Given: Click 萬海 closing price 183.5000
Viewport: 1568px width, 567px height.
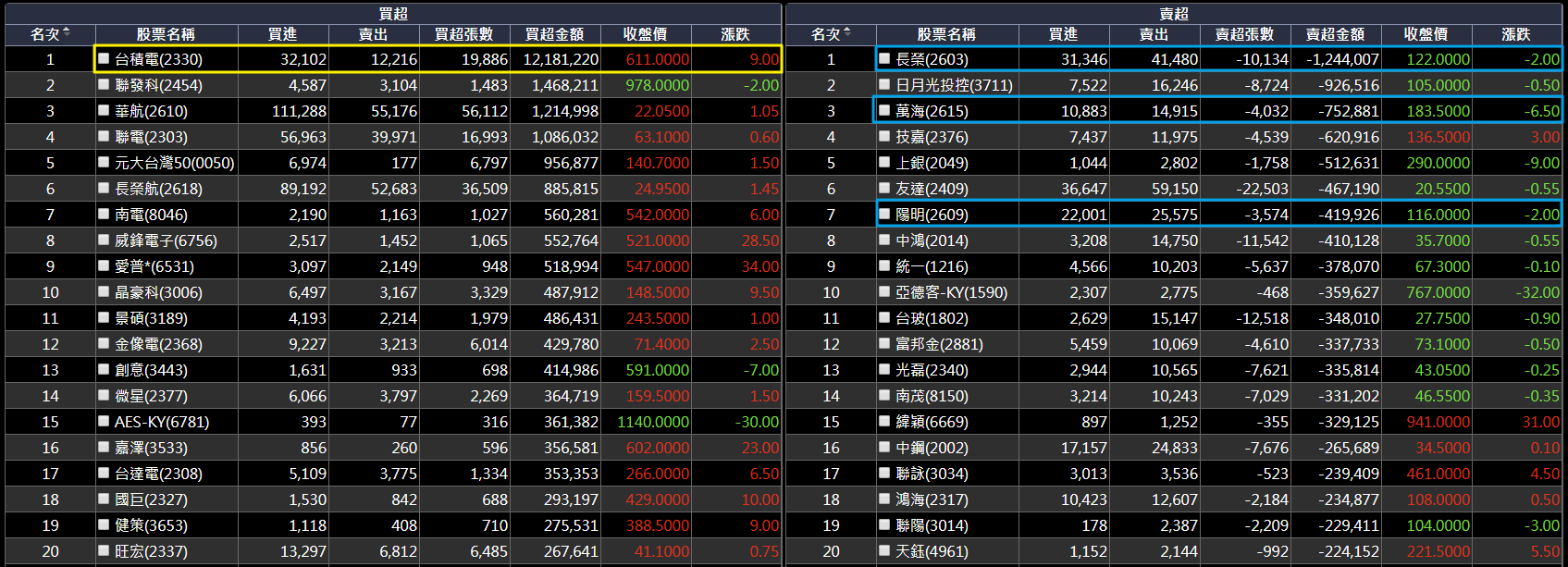Looking at the screenshot, I should point(1438,111).
